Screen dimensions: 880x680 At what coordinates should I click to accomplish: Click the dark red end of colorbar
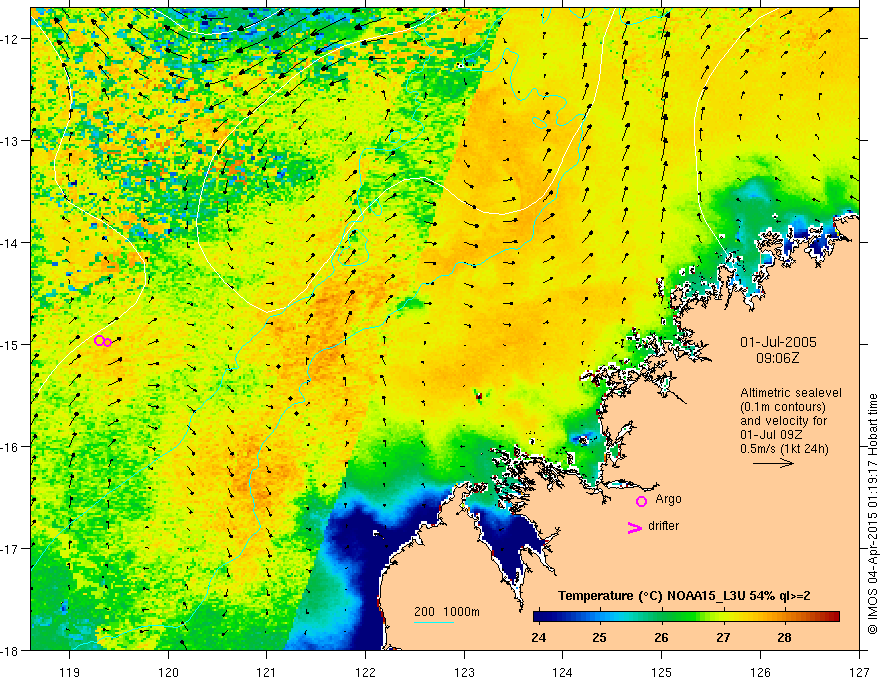(x=835, y=617)
